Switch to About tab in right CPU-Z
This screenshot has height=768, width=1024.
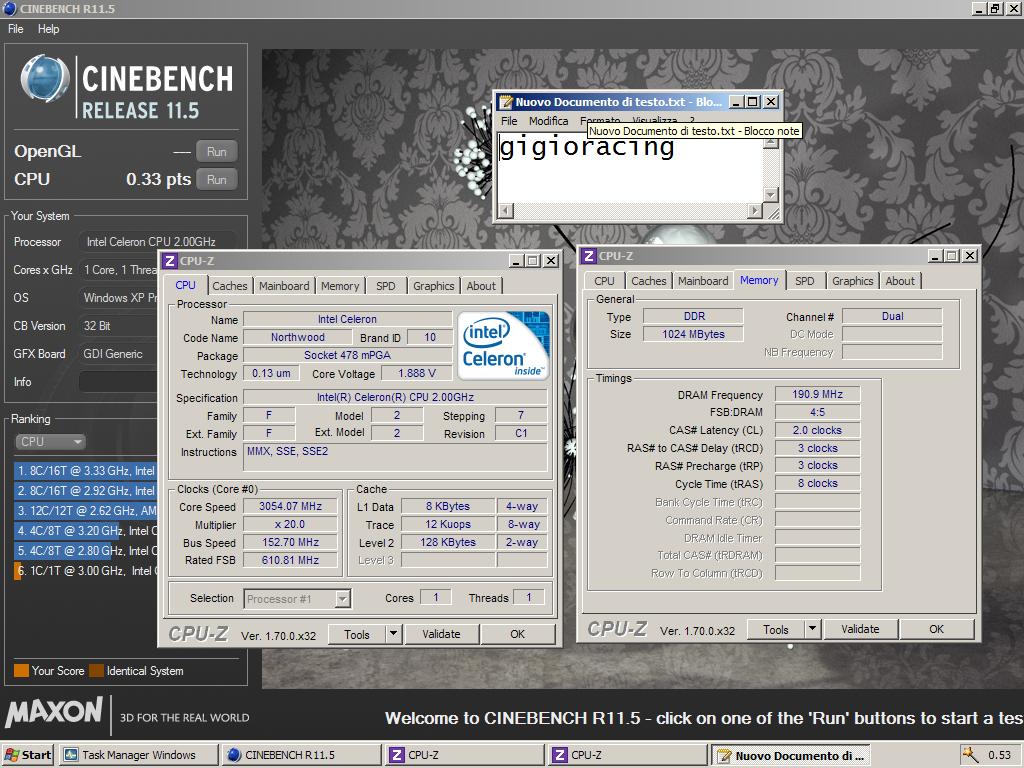click(x=900, y=281)
